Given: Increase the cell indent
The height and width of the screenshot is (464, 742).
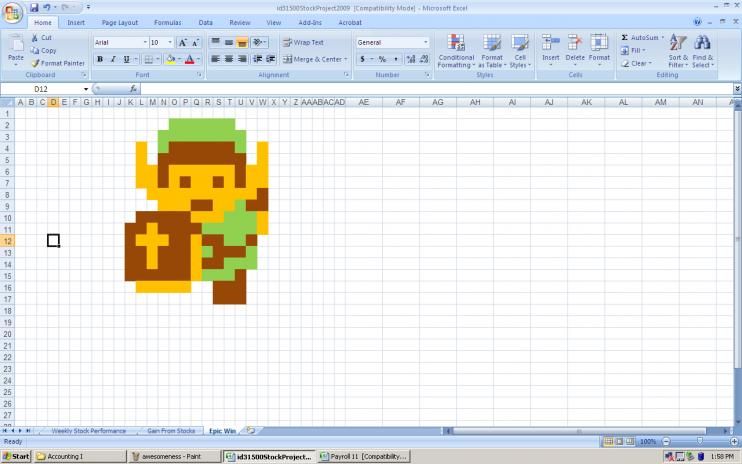Looking at the screenshot, I should coord(271,59).
